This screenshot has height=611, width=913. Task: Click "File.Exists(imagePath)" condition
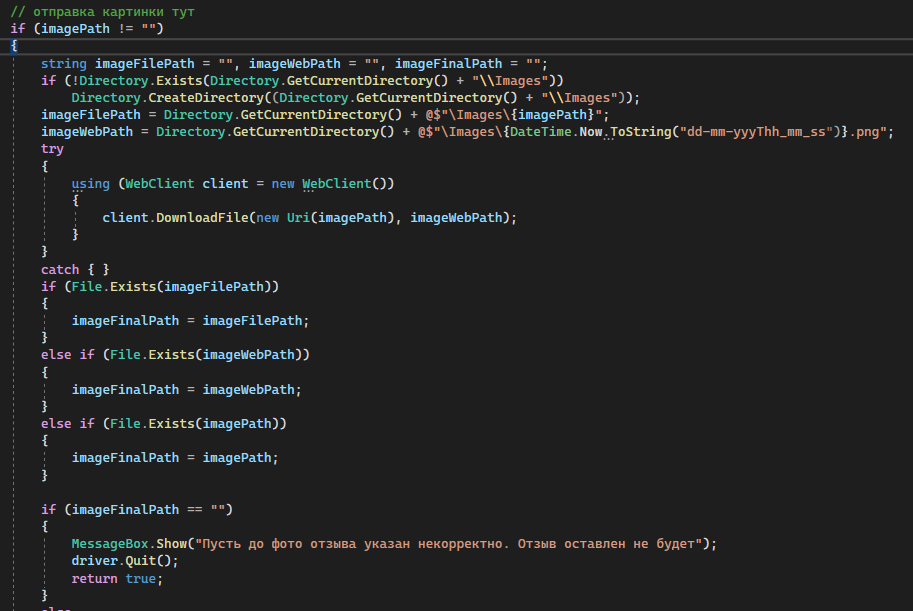194,423
